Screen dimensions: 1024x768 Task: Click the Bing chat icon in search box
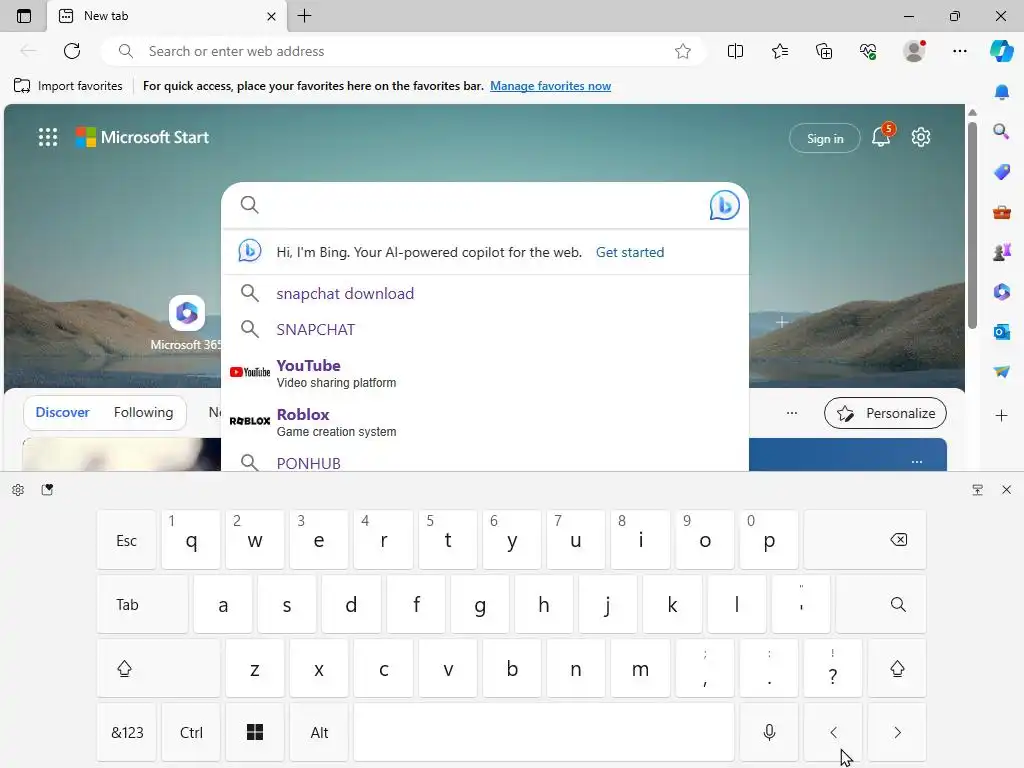click(x=724, y=205)
